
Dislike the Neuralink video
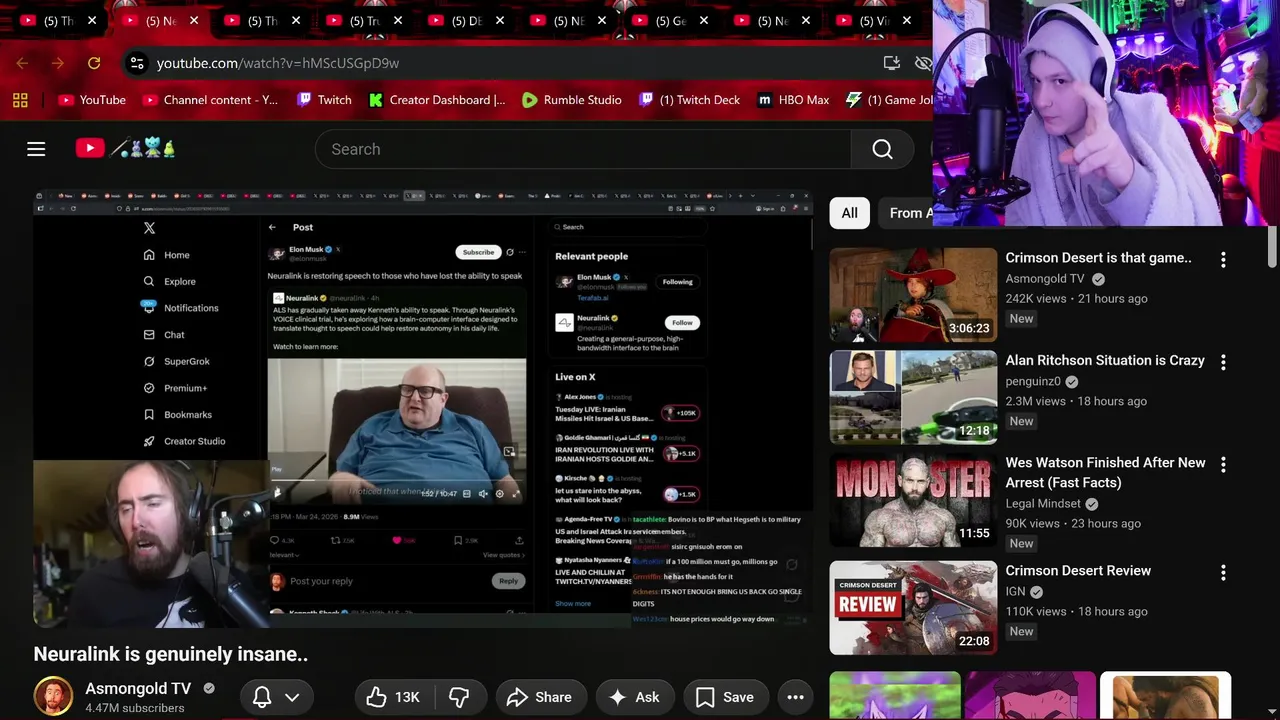(459, 697)
